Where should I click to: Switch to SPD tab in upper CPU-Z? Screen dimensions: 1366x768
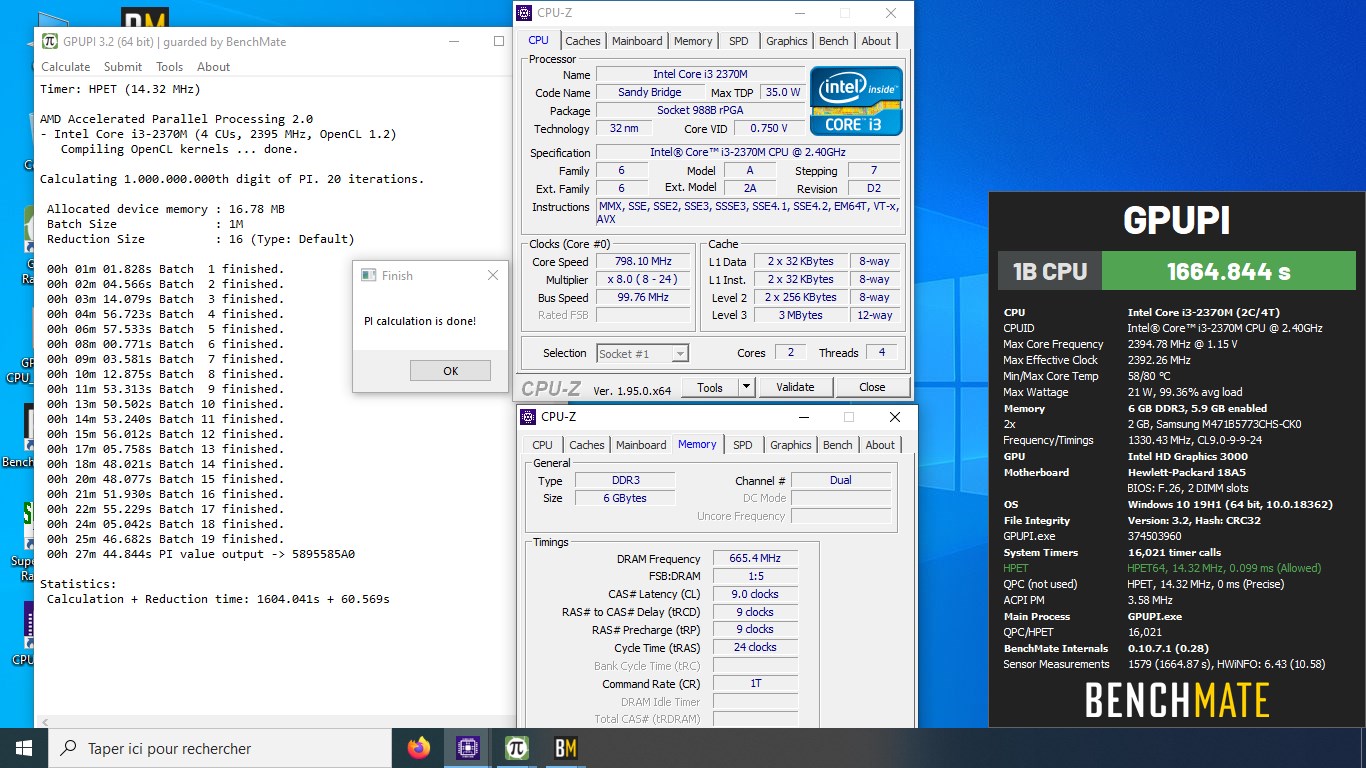(x=738, y=41)
